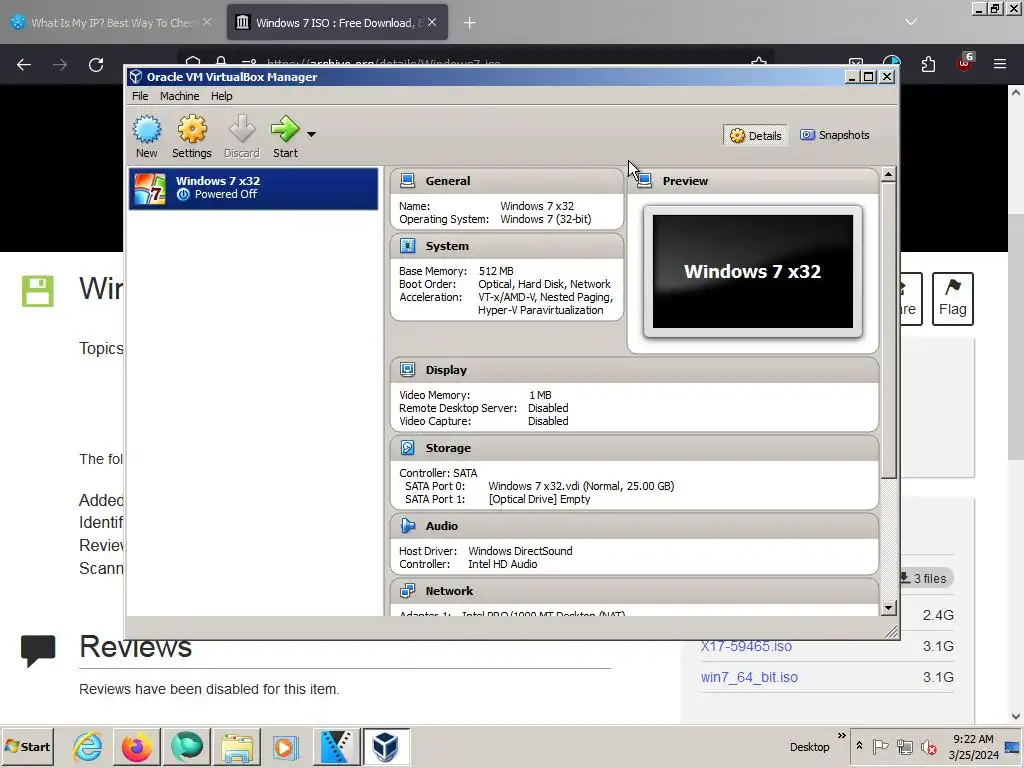The height and width of the screenshot is (768, 1024).
Task: Open the file explorer taskbar icon
Action: point(236,746)
